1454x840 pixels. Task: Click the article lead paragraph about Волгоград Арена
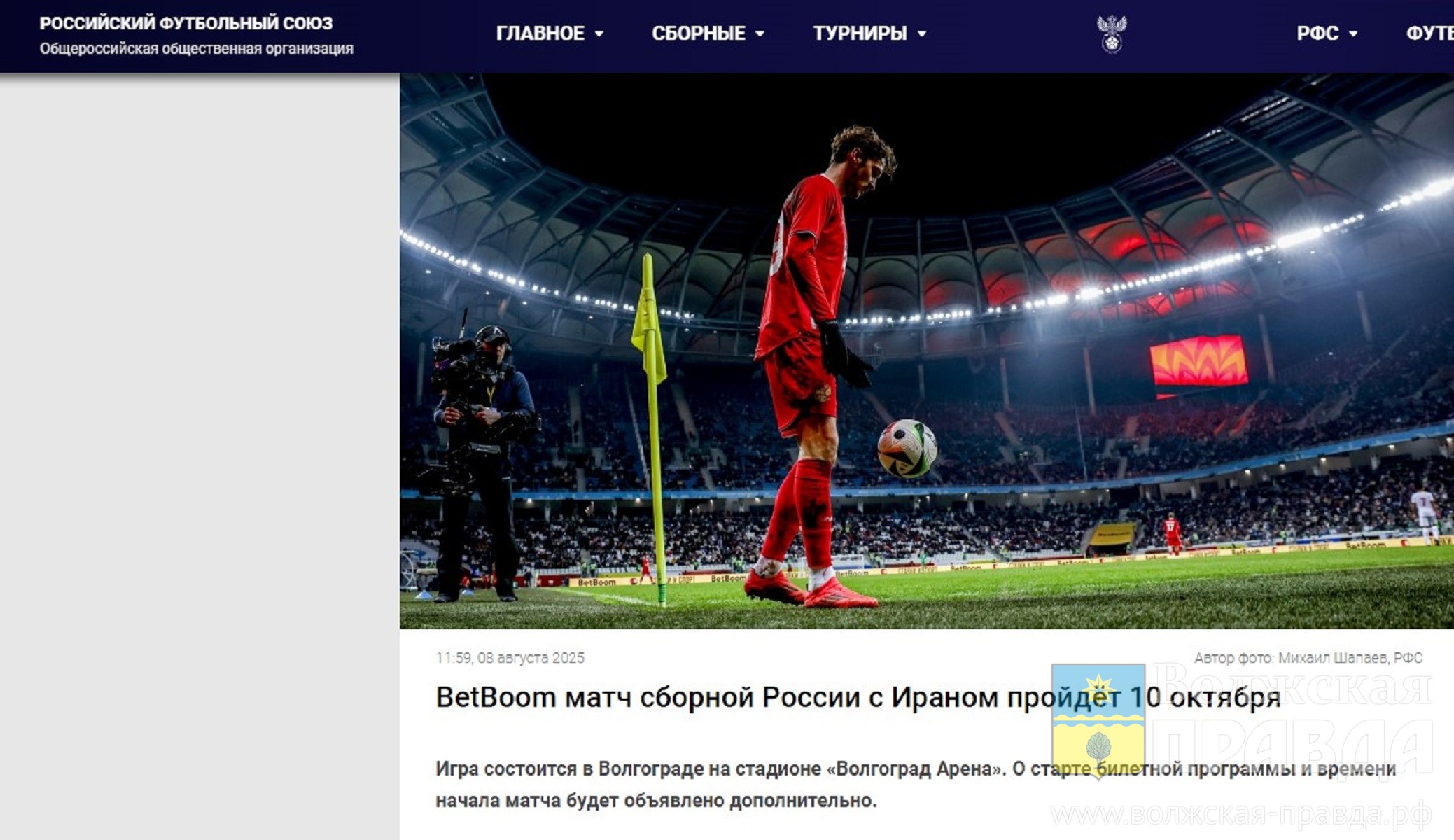[x=916, y=784]
